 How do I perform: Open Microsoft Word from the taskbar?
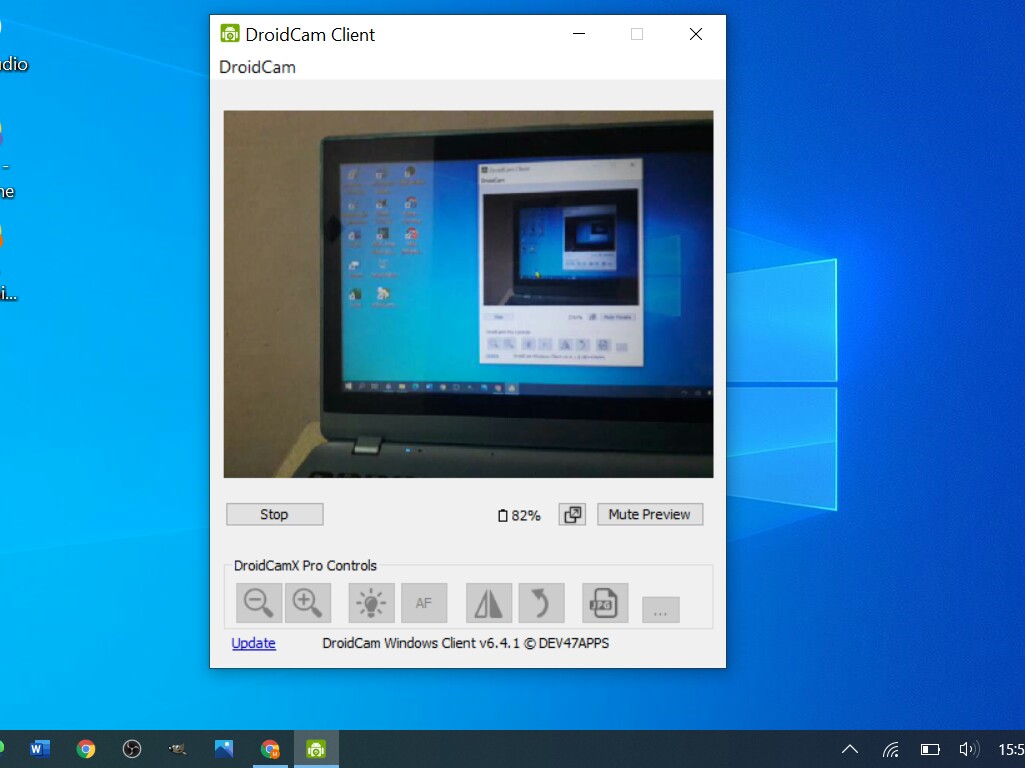(x=39, y=749)
